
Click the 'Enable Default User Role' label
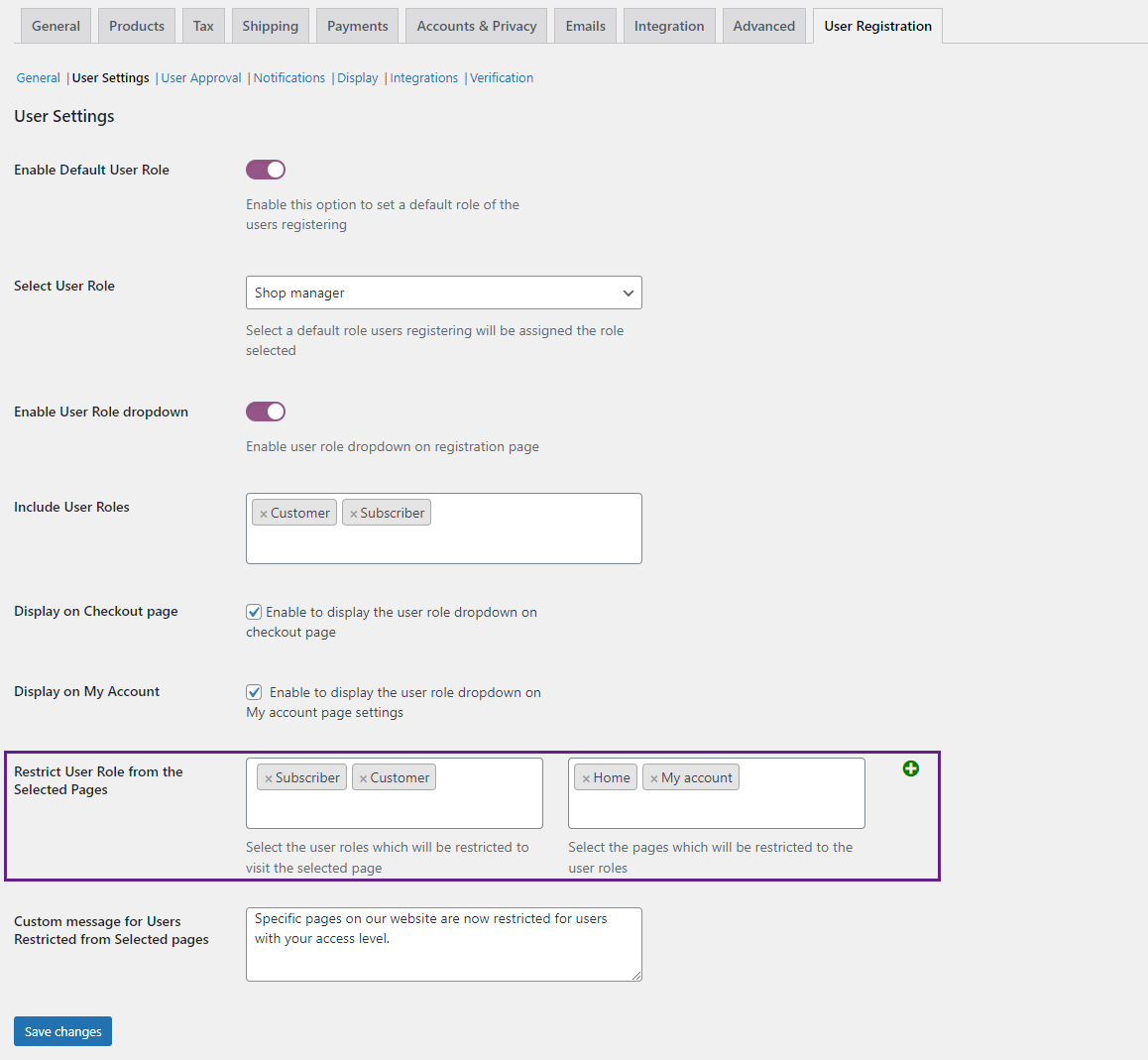91,170
